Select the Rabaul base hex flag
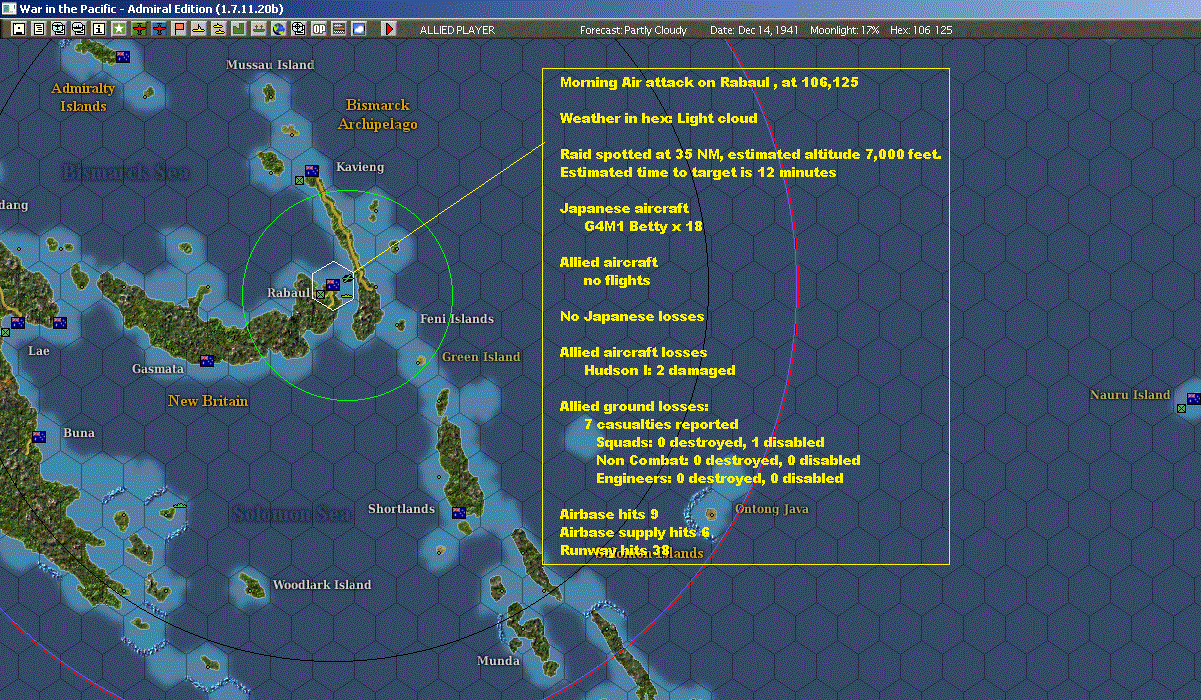 click(x=333, y=285)
